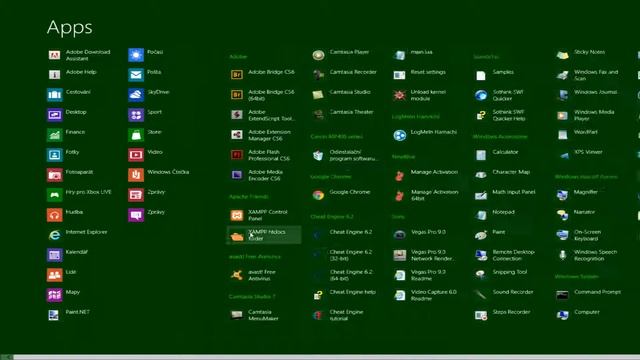Screen dimensions: 640x360
Task: Open Windows Čtečka reader app
Action: click(x=159, y=175)
